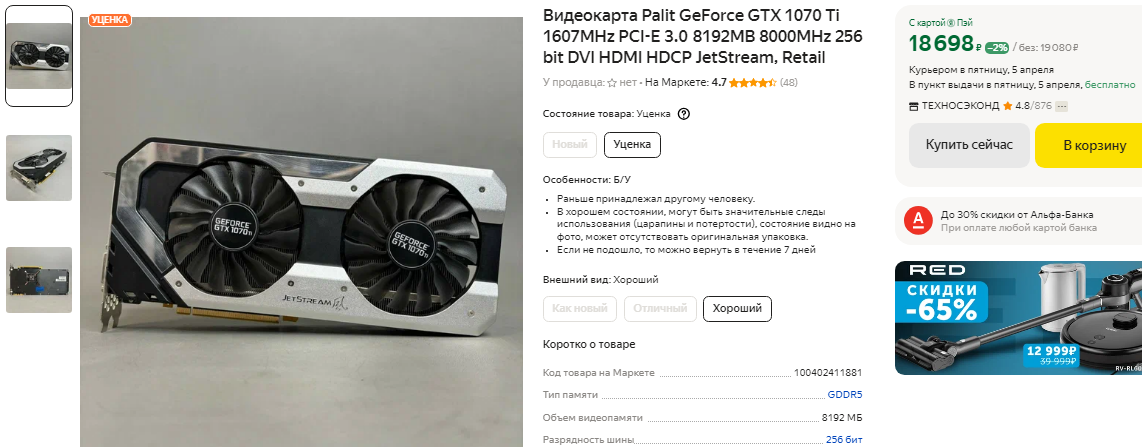Open the RED скидки -65% banner
This screenshot has height=447, width=1142.
tap(1018, 317)
